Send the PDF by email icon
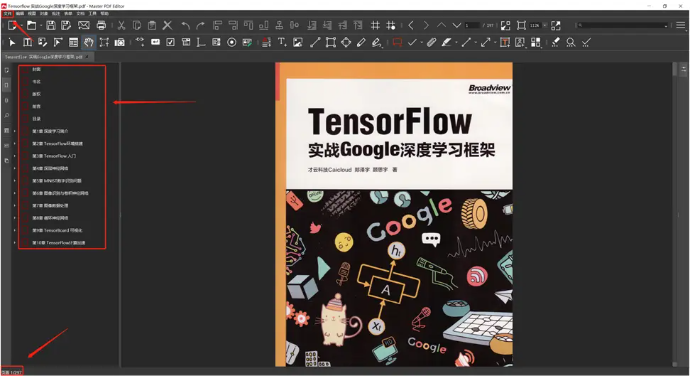Viewport: 690px width, 376px height. 84,26
